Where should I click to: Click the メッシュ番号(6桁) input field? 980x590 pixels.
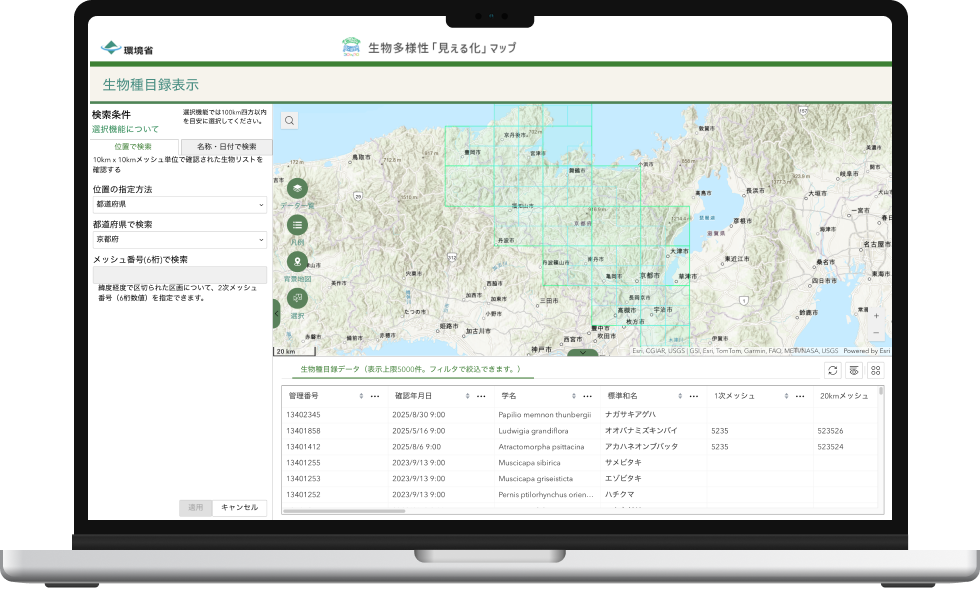(x=179, y=274)
